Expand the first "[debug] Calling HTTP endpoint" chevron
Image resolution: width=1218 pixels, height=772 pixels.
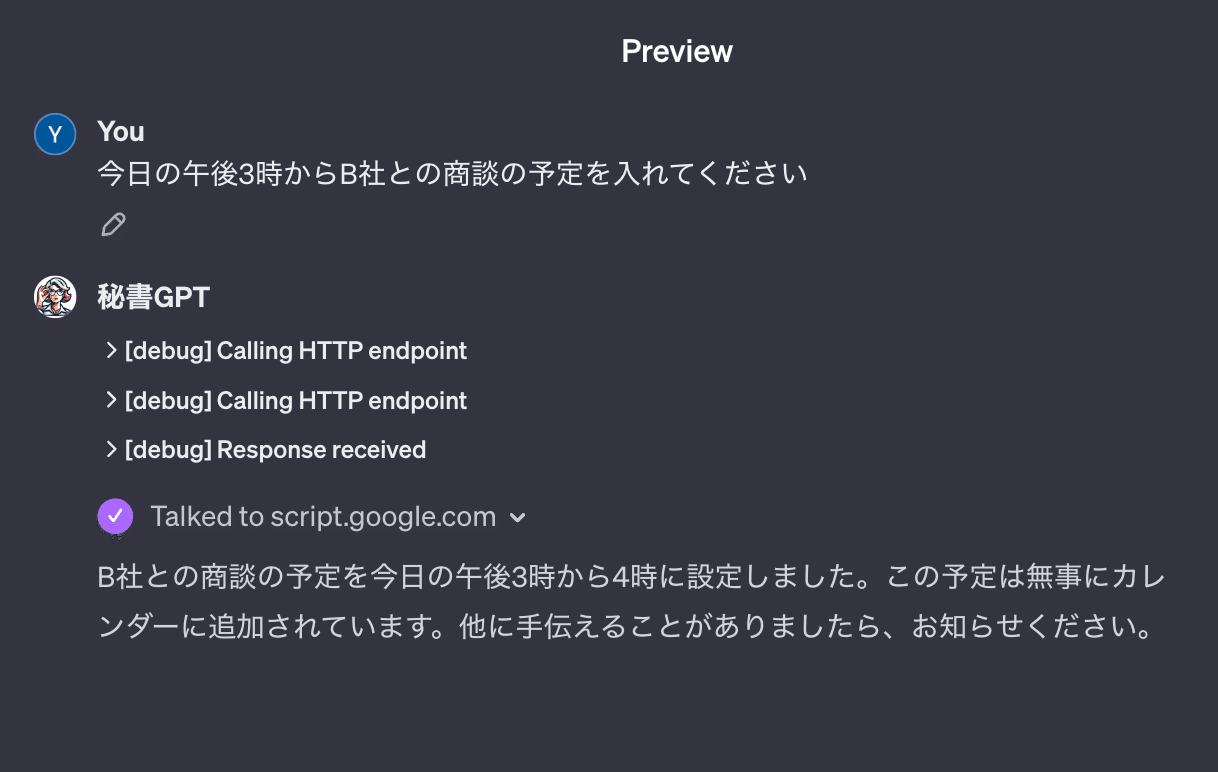111,351
